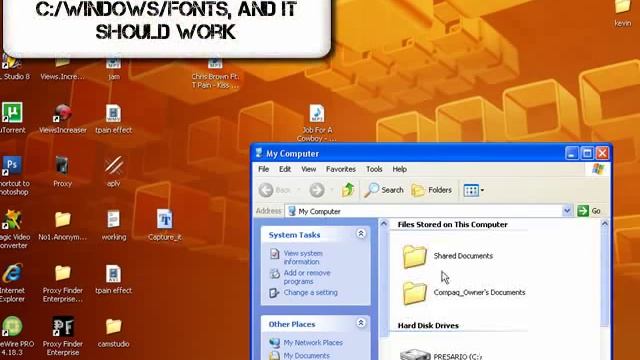Toggle the Folders pane button

click(431, 190)
